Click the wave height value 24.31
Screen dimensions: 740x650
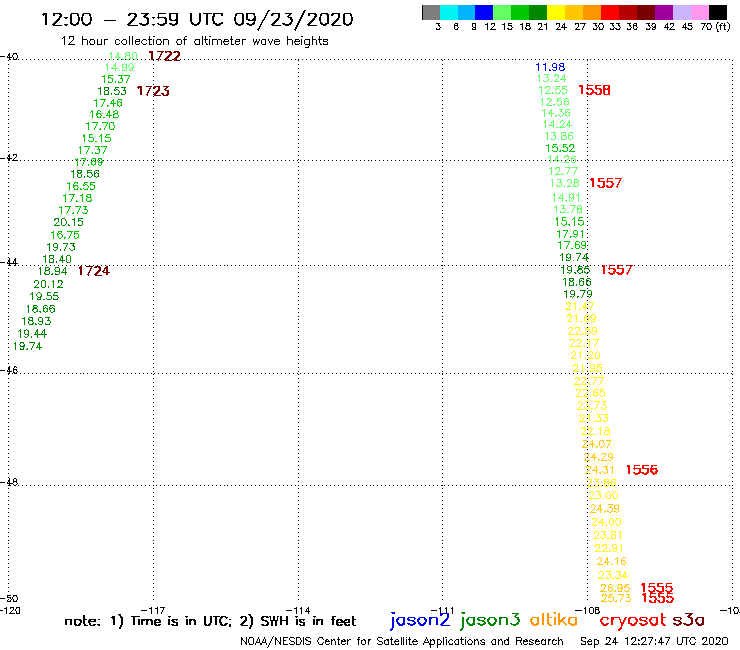[x=599, y=470]
